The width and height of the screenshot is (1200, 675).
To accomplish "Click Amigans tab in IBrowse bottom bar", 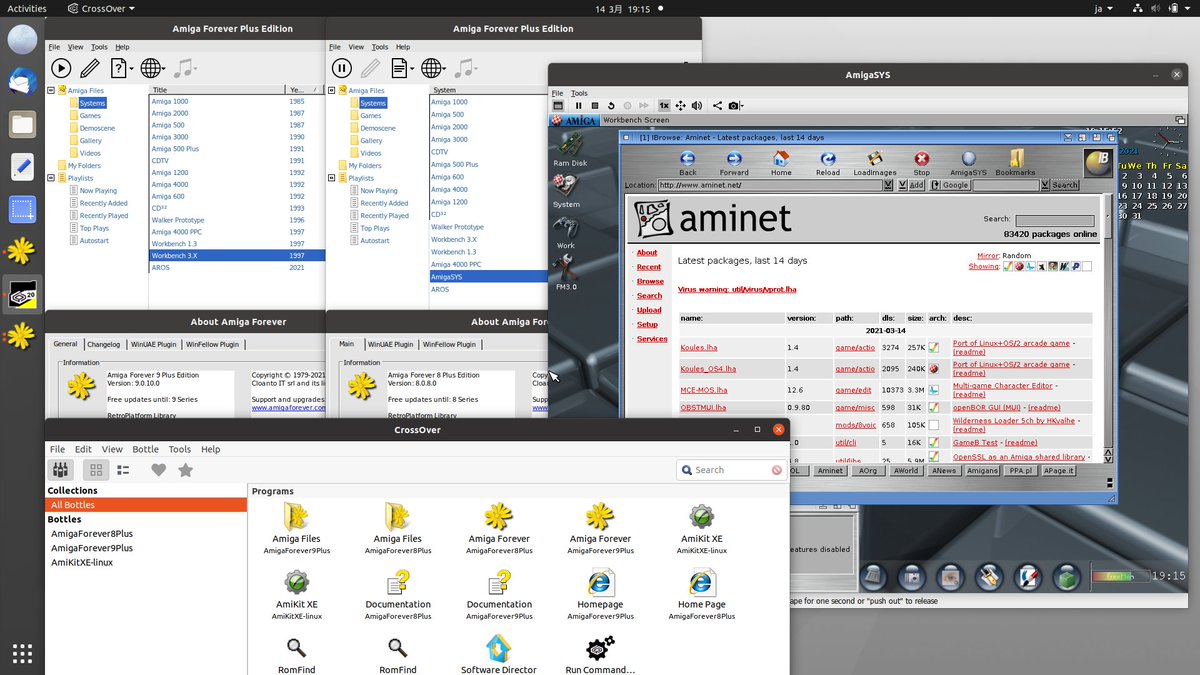I will coord(982,470).
